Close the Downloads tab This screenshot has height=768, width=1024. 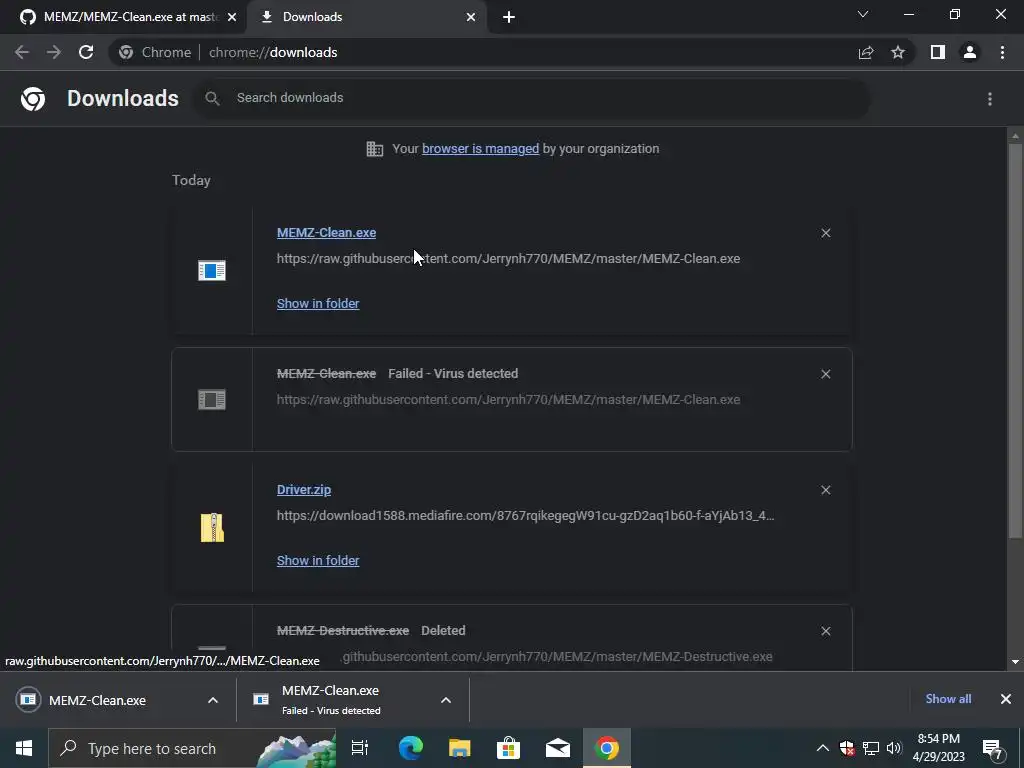pos(471,17)
